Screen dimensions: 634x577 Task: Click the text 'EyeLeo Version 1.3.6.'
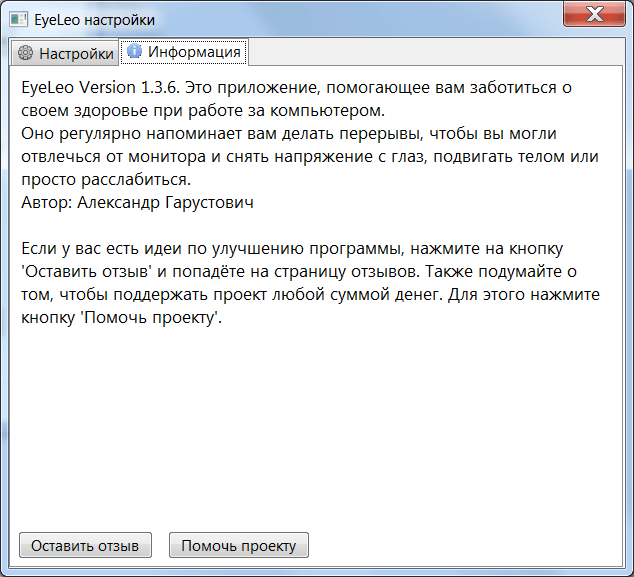click(x=100, y=87)
